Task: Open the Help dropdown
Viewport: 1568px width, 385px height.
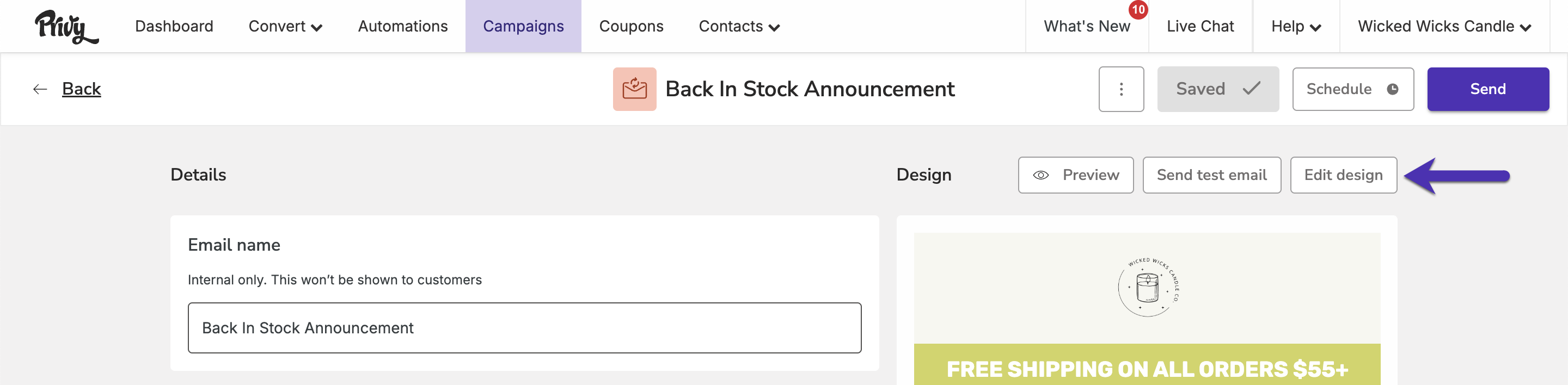Action: tap(1296, 26)
